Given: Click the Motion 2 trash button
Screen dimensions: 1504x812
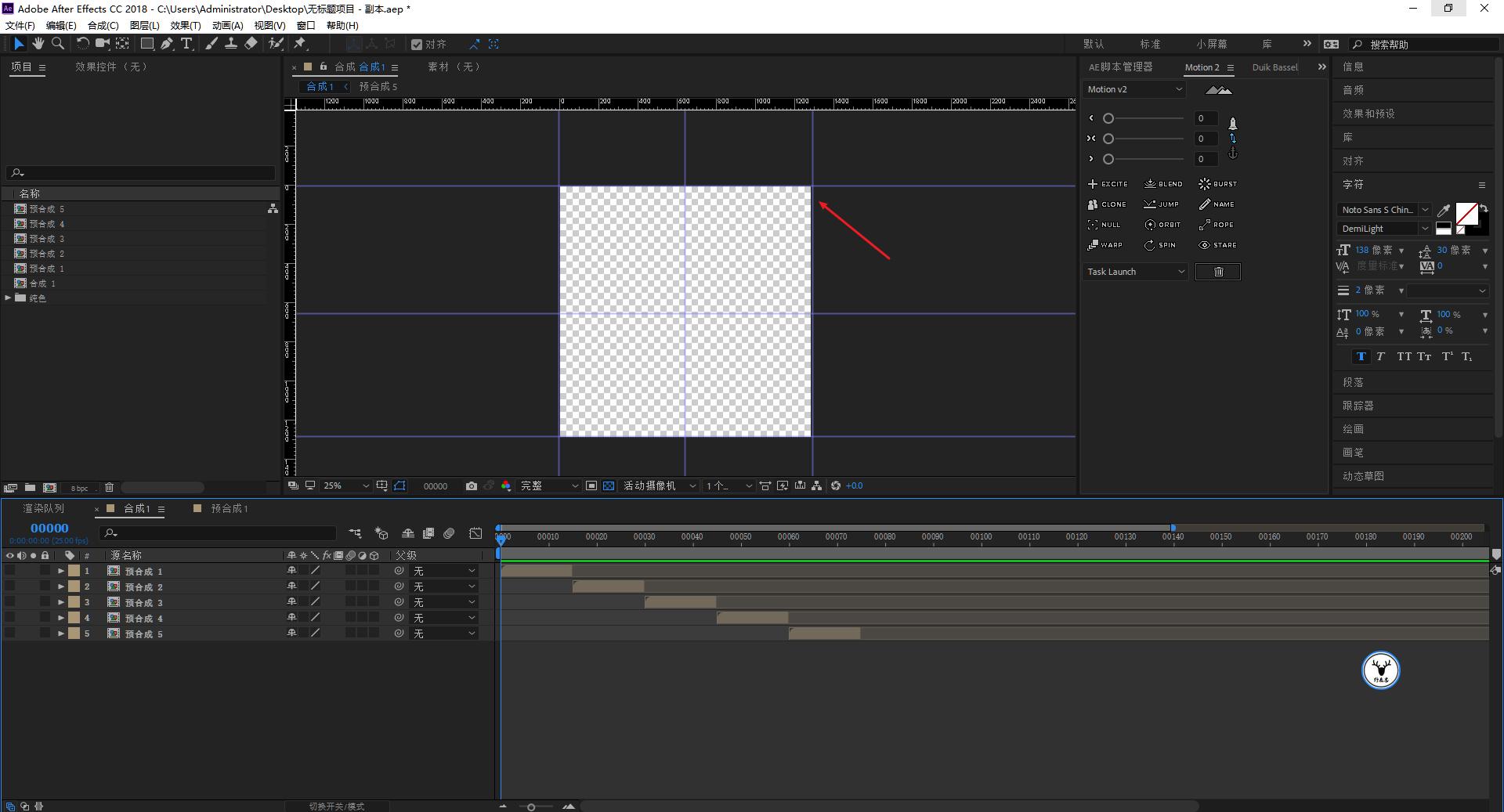Looking at the screenshot, I should pyautogui.click(x=1217, y=272).
